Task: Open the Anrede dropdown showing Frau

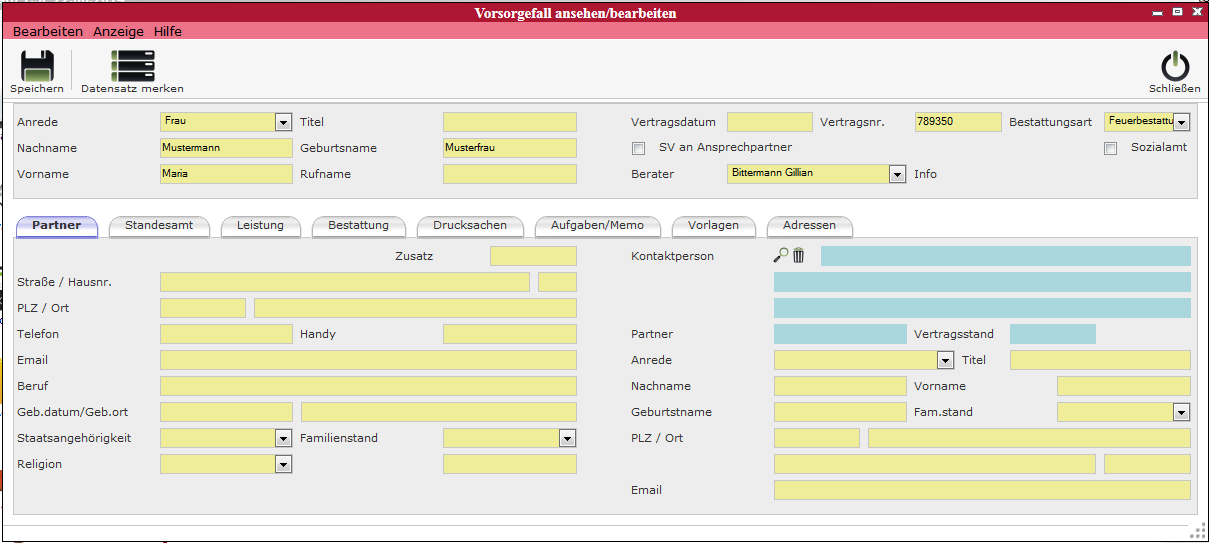Action: tap(283, 122)
